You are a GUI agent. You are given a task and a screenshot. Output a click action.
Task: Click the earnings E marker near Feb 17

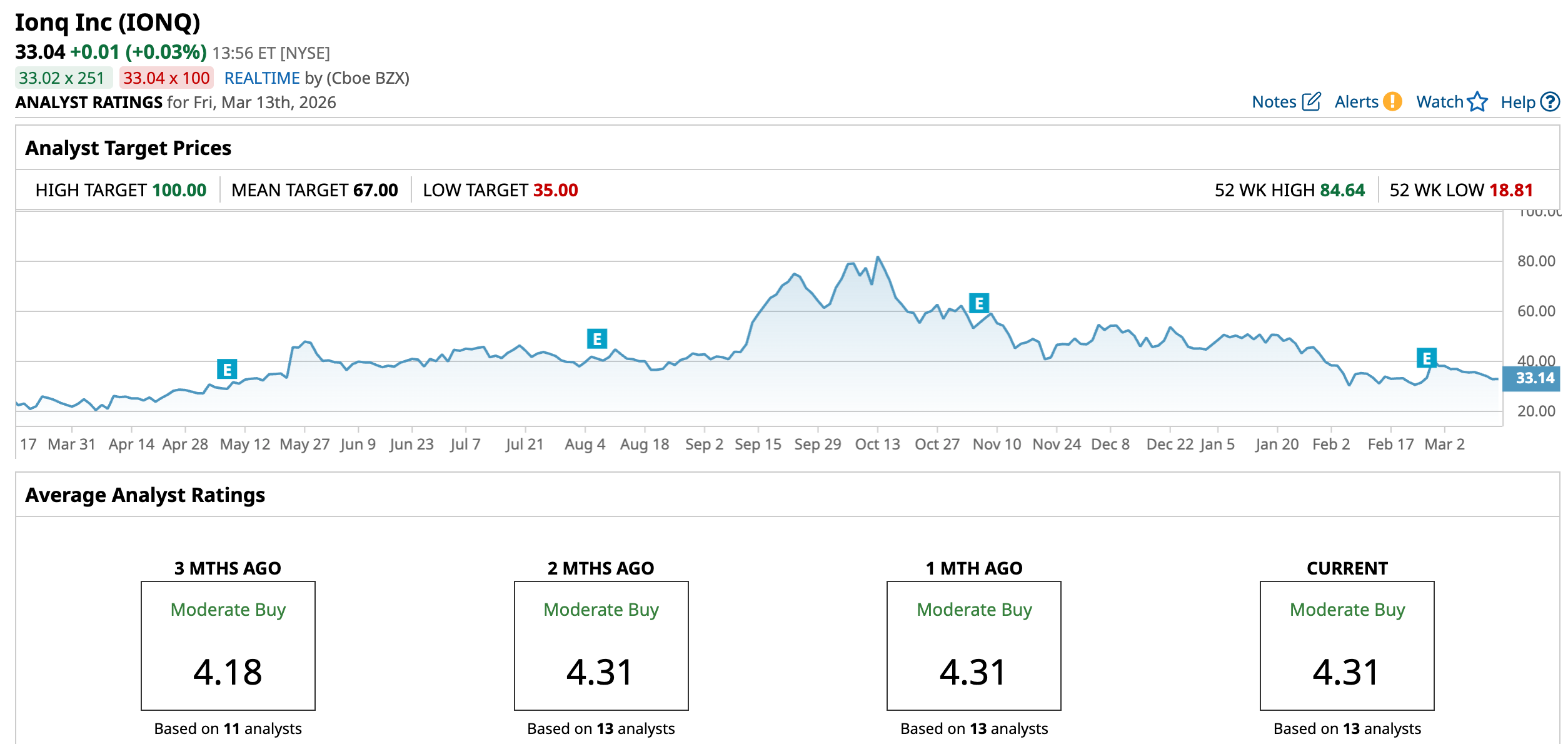1426,358
